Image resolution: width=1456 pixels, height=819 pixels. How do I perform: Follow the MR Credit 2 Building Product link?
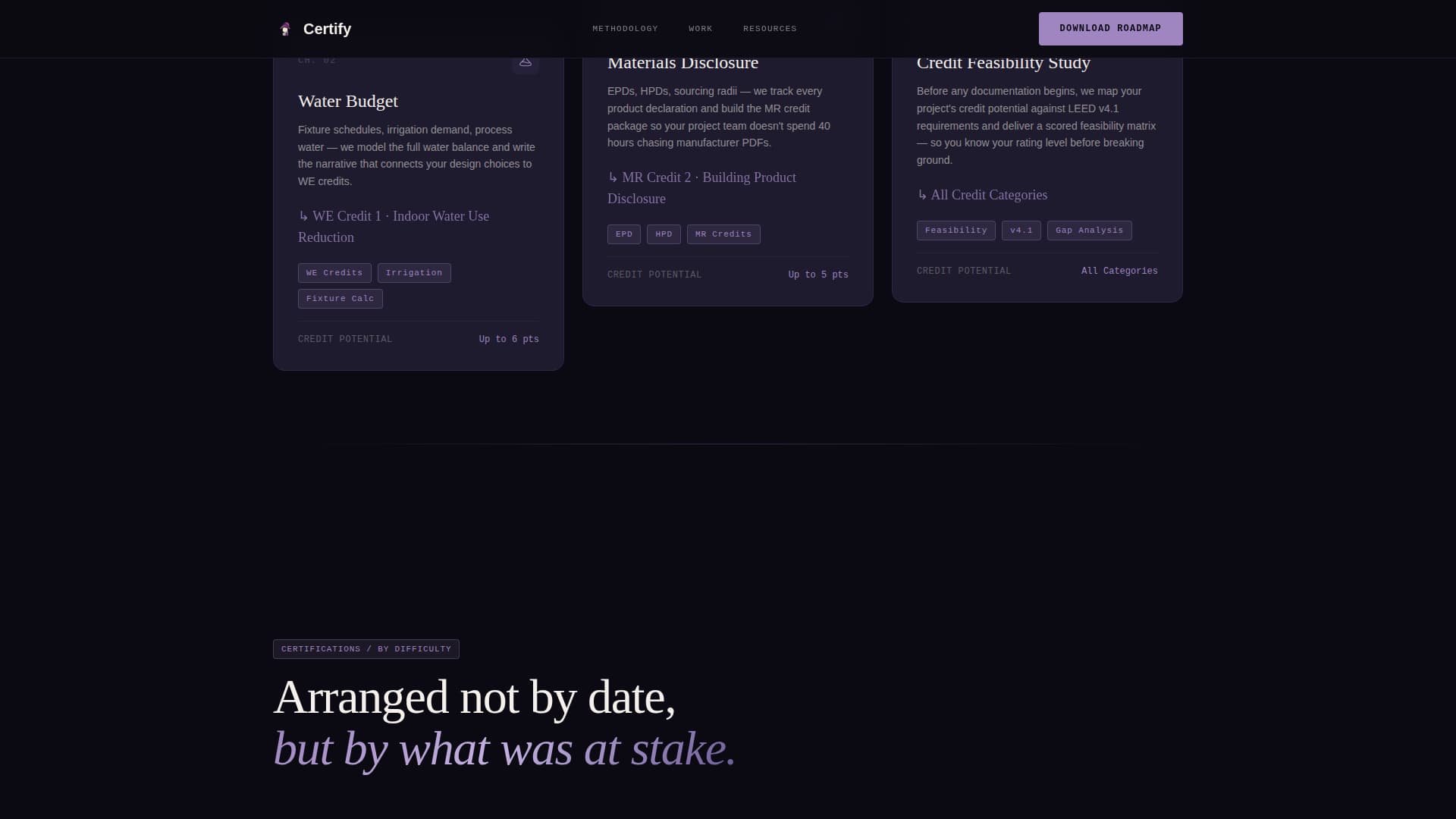point(701,188)
